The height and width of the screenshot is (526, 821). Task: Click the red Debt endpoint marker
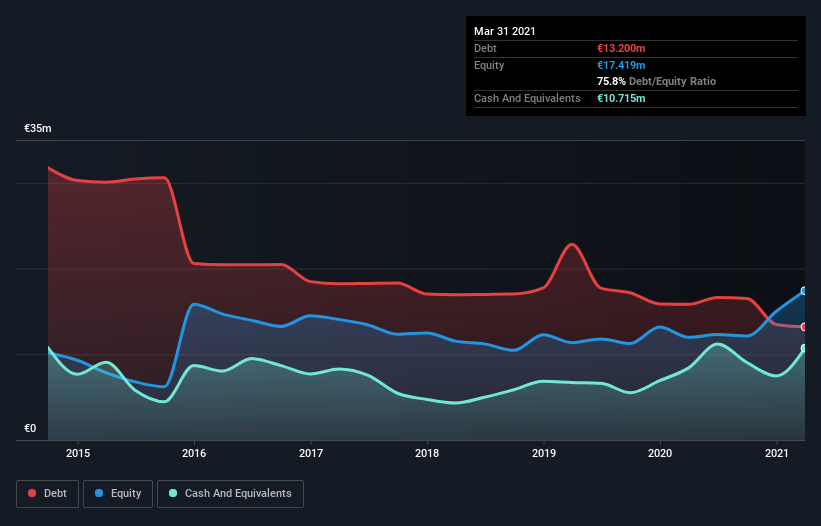(804, 327)
